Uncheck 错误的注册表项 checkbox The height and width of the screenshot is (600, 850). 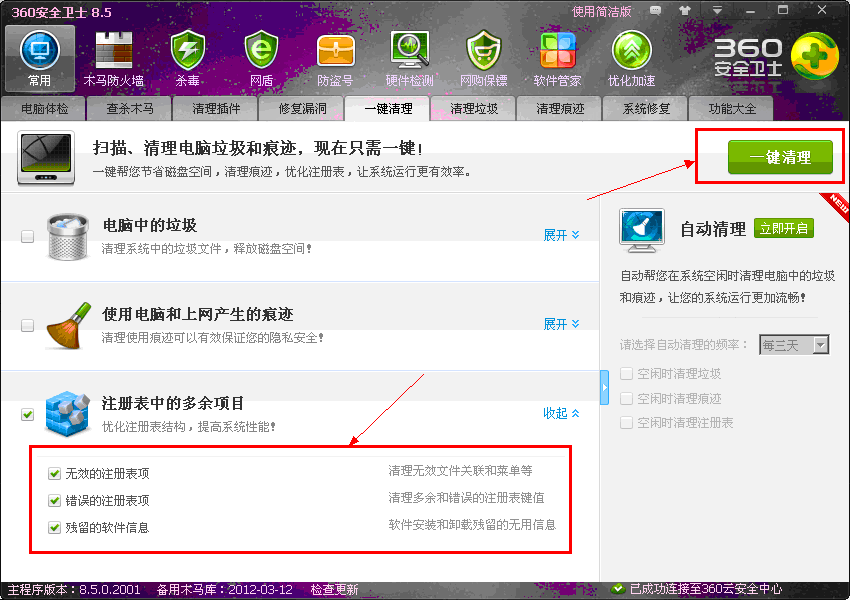(54, 500)
